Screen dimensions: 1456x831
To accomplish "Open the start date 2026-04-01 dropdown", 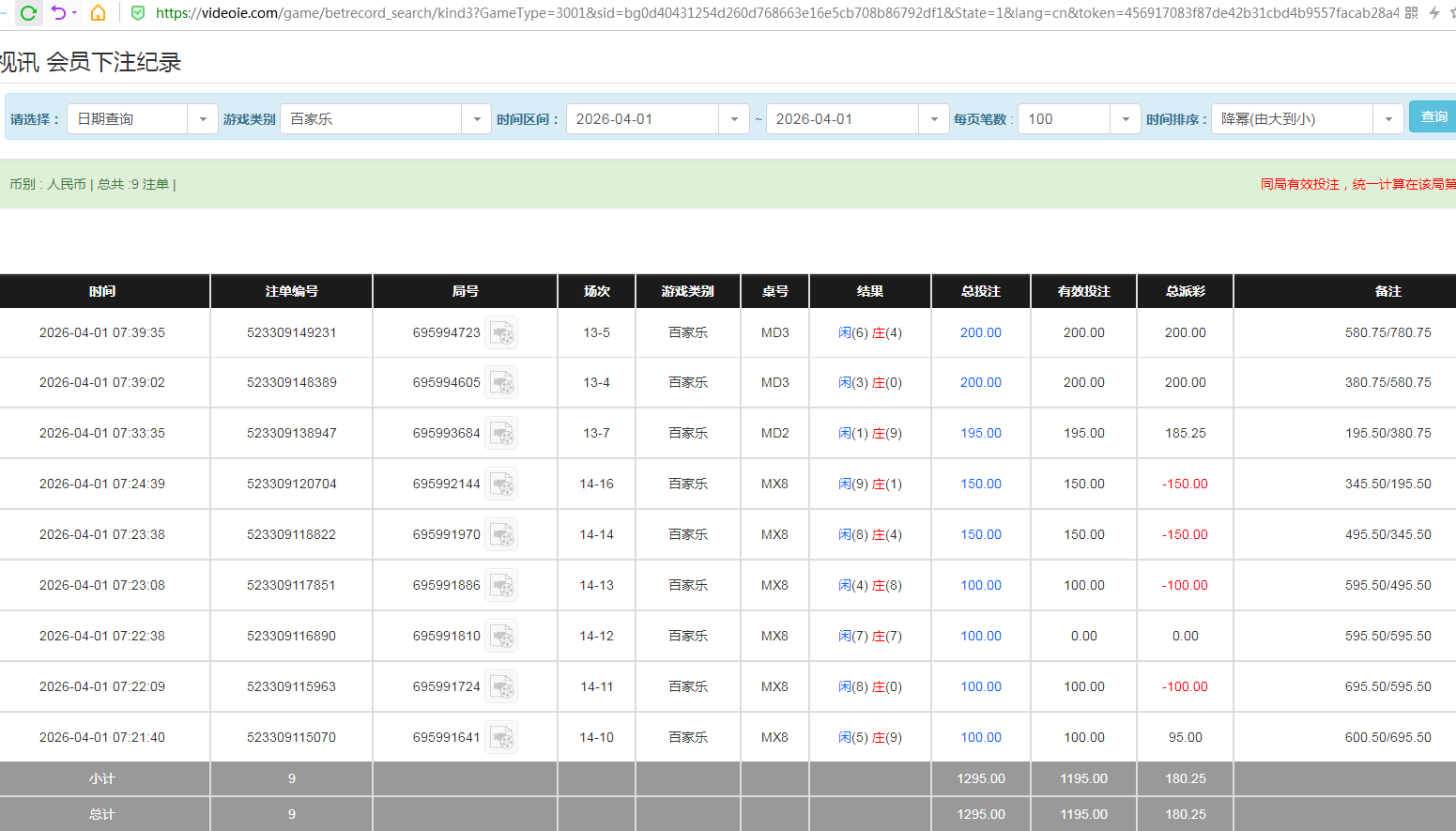I will [733, 119].
